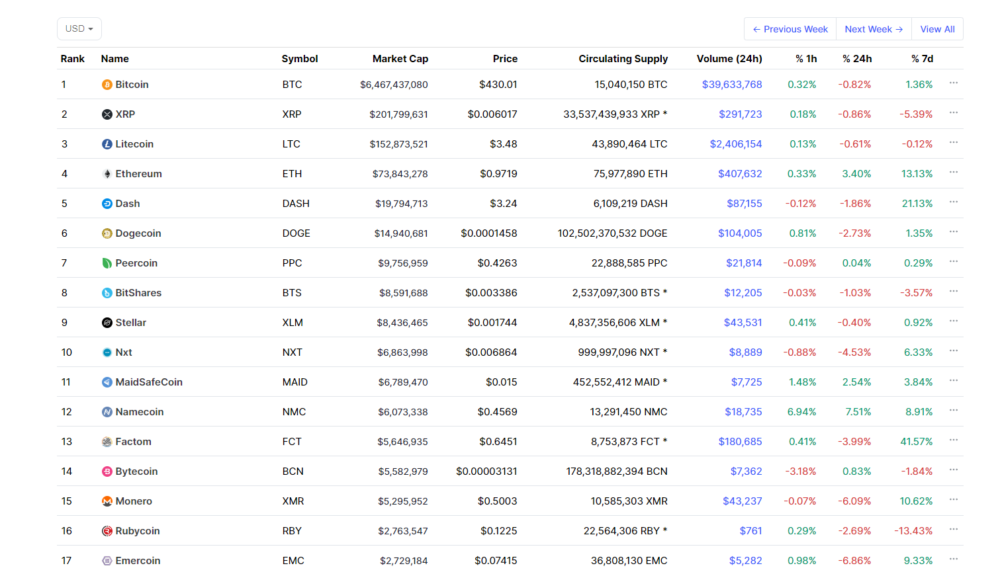Open the MaidSafeCoin name link
Screen dimensions: 1000x574
(149, 382)
